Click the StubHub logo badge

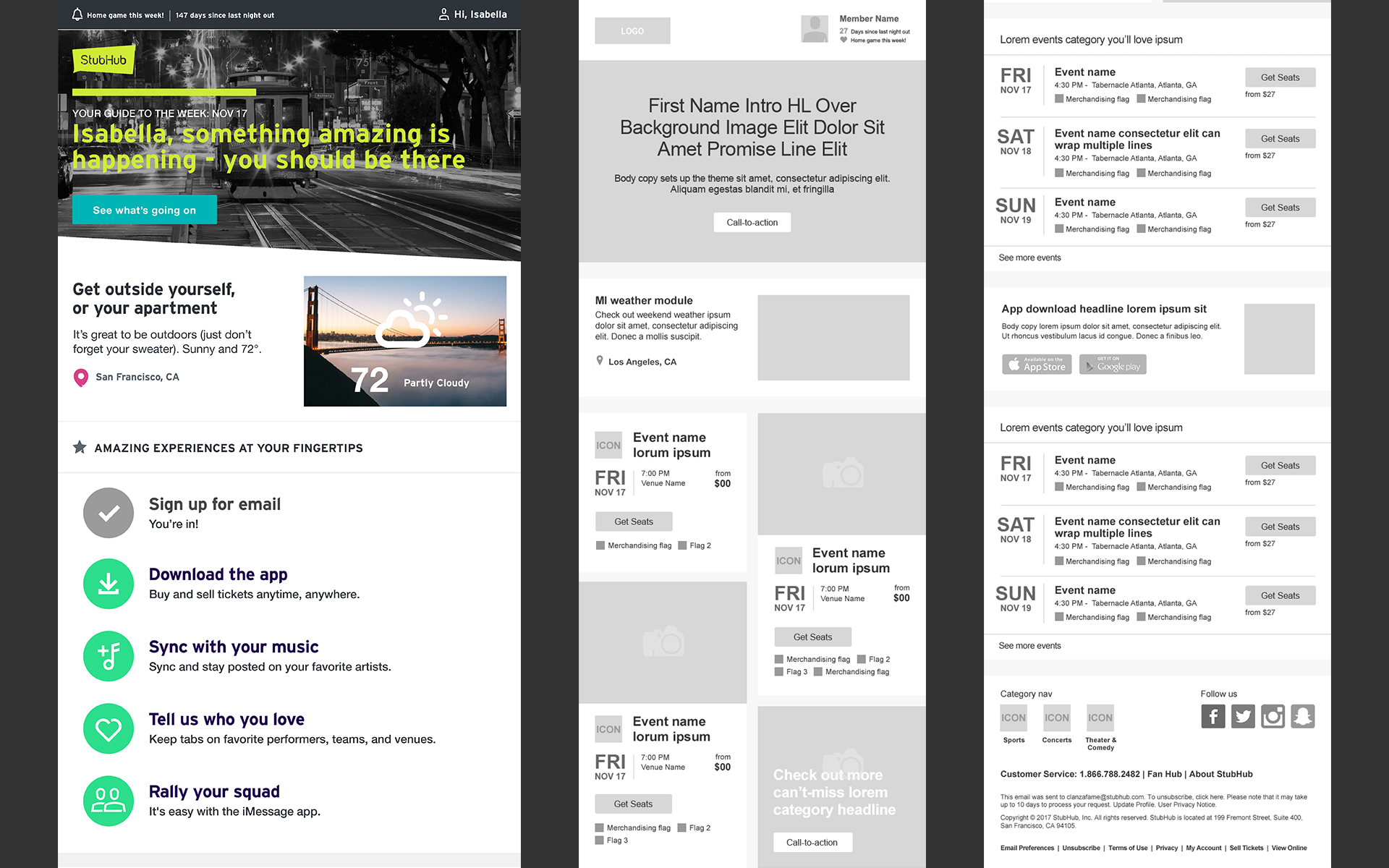point(103,60)
